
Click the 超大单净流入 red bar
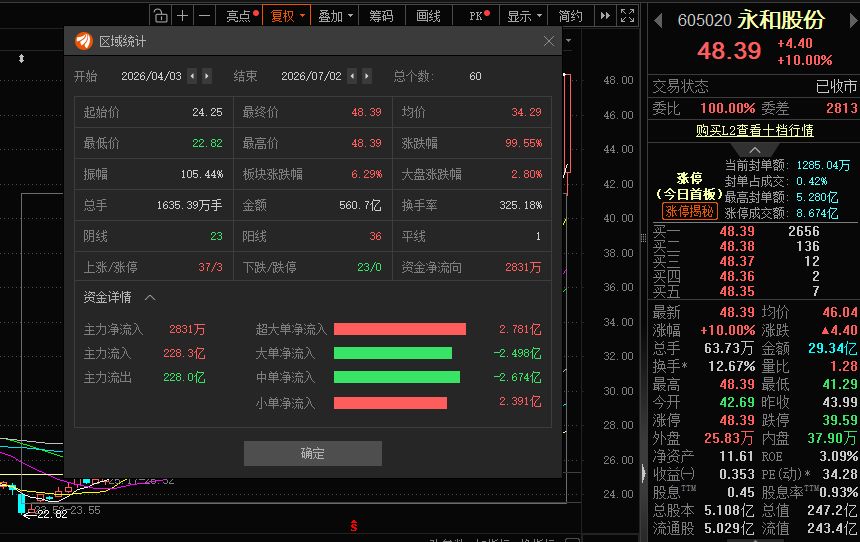click(400, 329)
